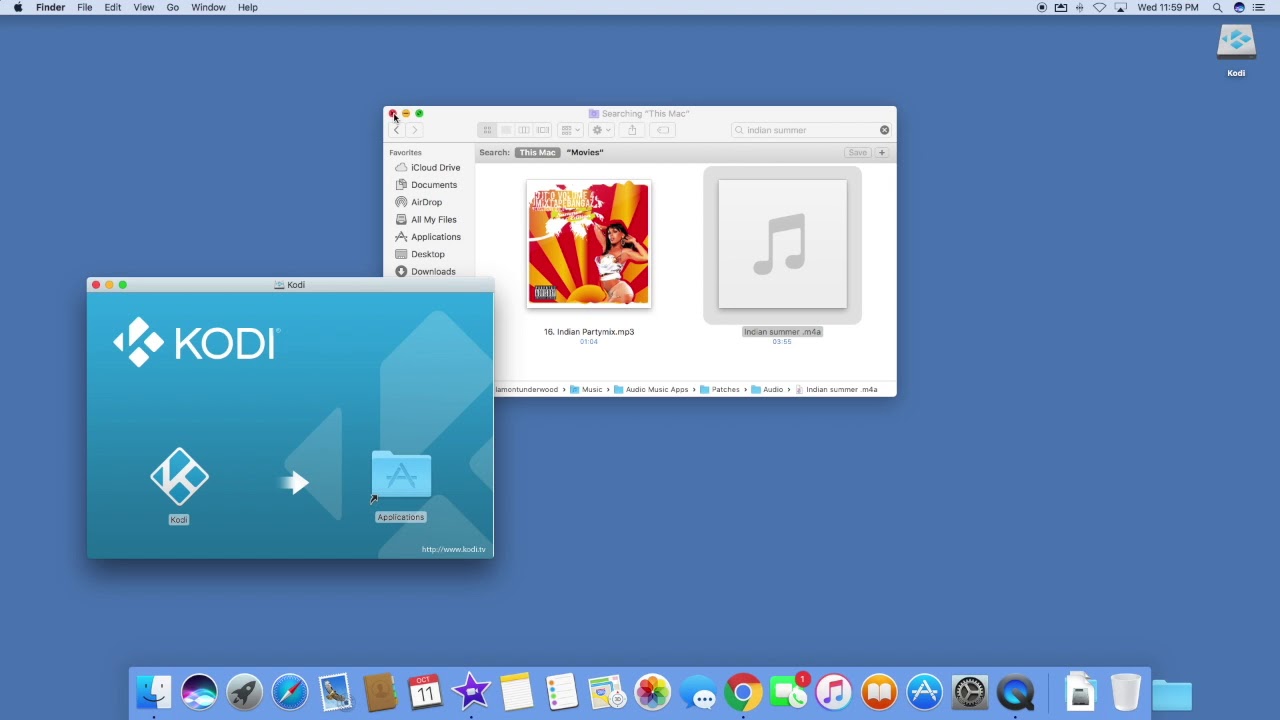Select iCloud Drive in Finder sidebar
Image resolution: width=1280 pixels, height=720 pixels.
pyautogui.click(x=428, y=168)
